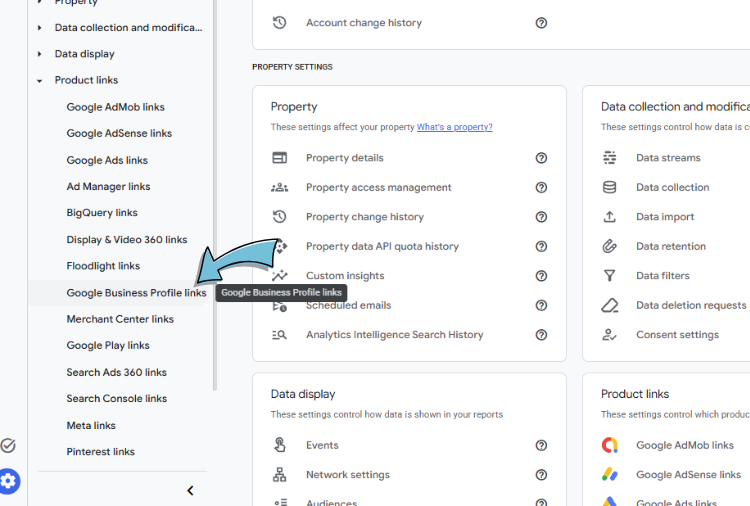This screenshot has height=506, width=750.
Task: Open Floodlight links in sidebar
Action: [x=103, y=266]
